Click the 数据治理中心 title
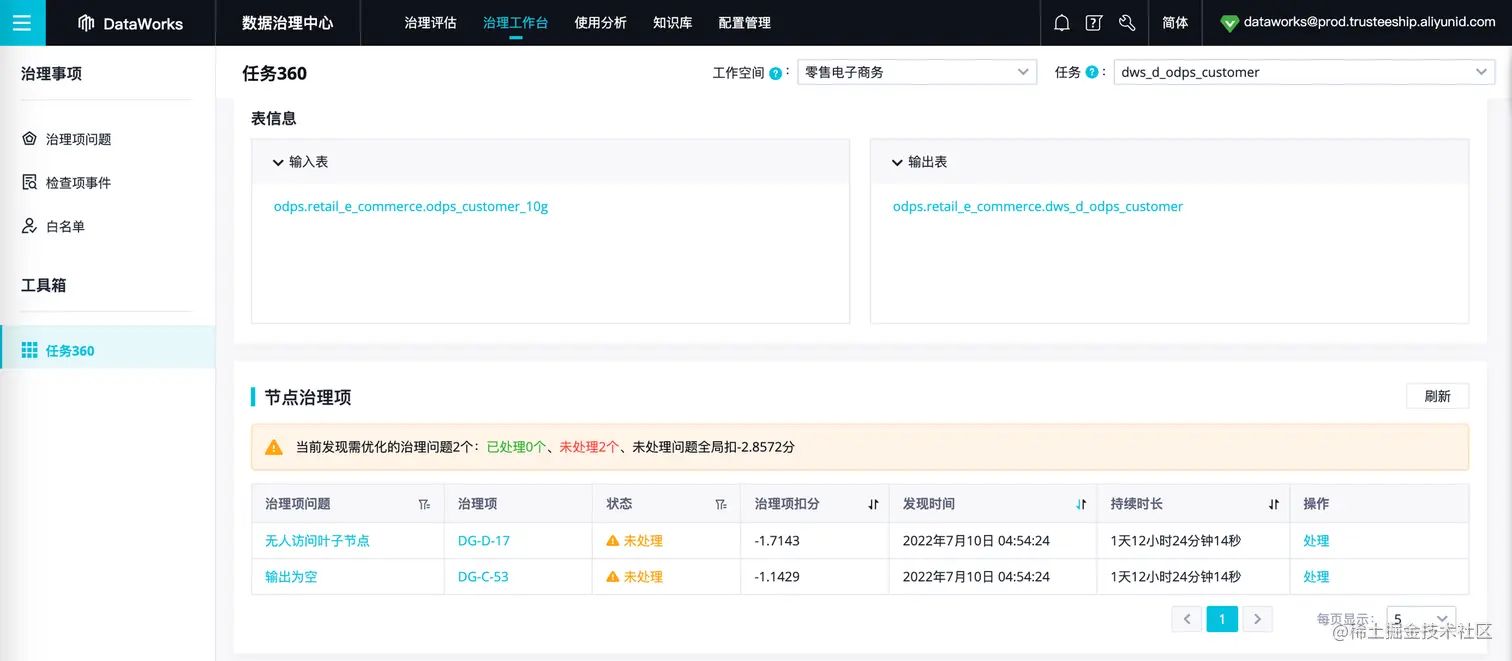1512x661 pixels. [288, 22]
